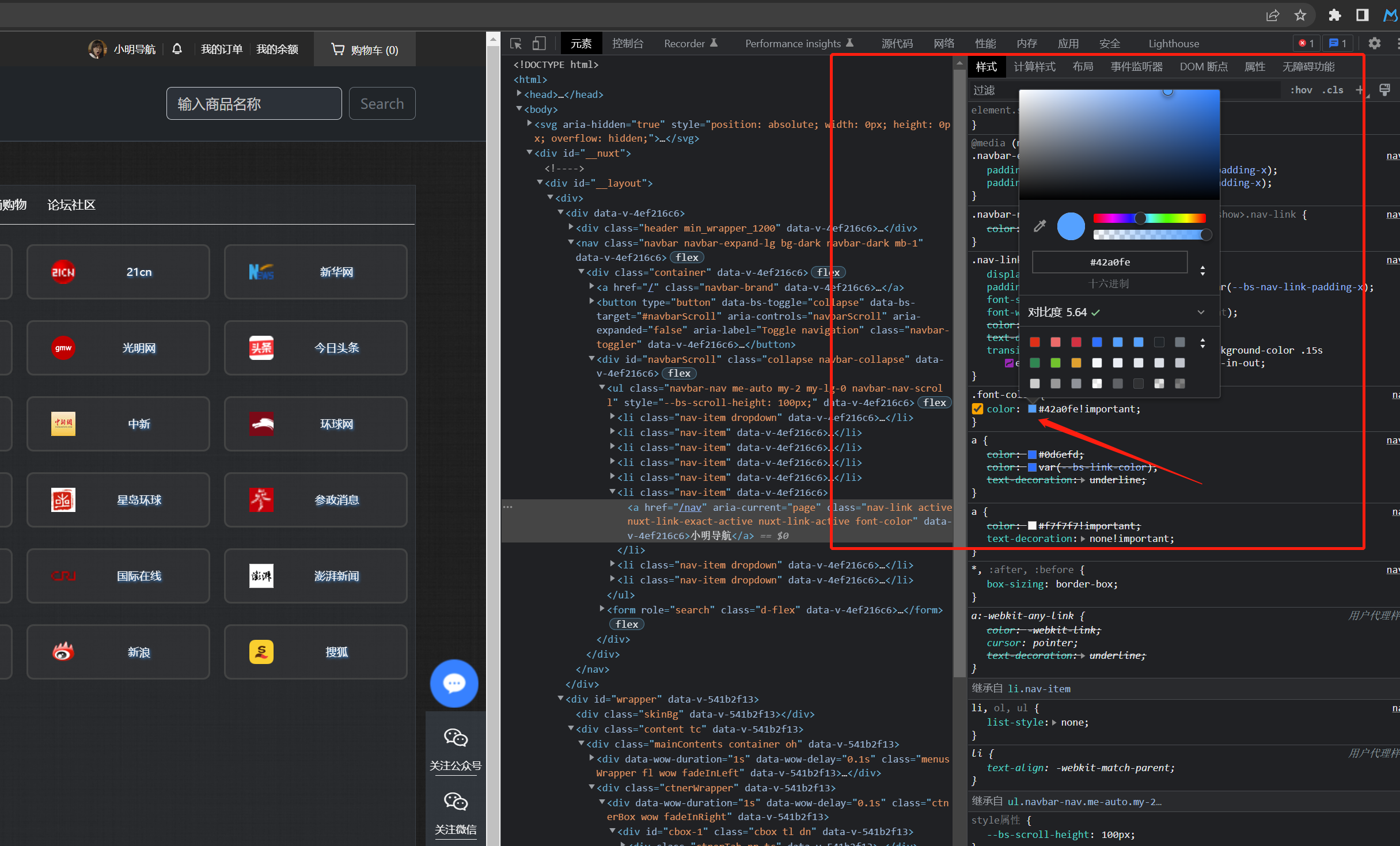Image resolution: width=1400 pixels, height=846 pixels.
Task: Expand the 对比度 contrast ratio section
Action: click(1201, 312)
